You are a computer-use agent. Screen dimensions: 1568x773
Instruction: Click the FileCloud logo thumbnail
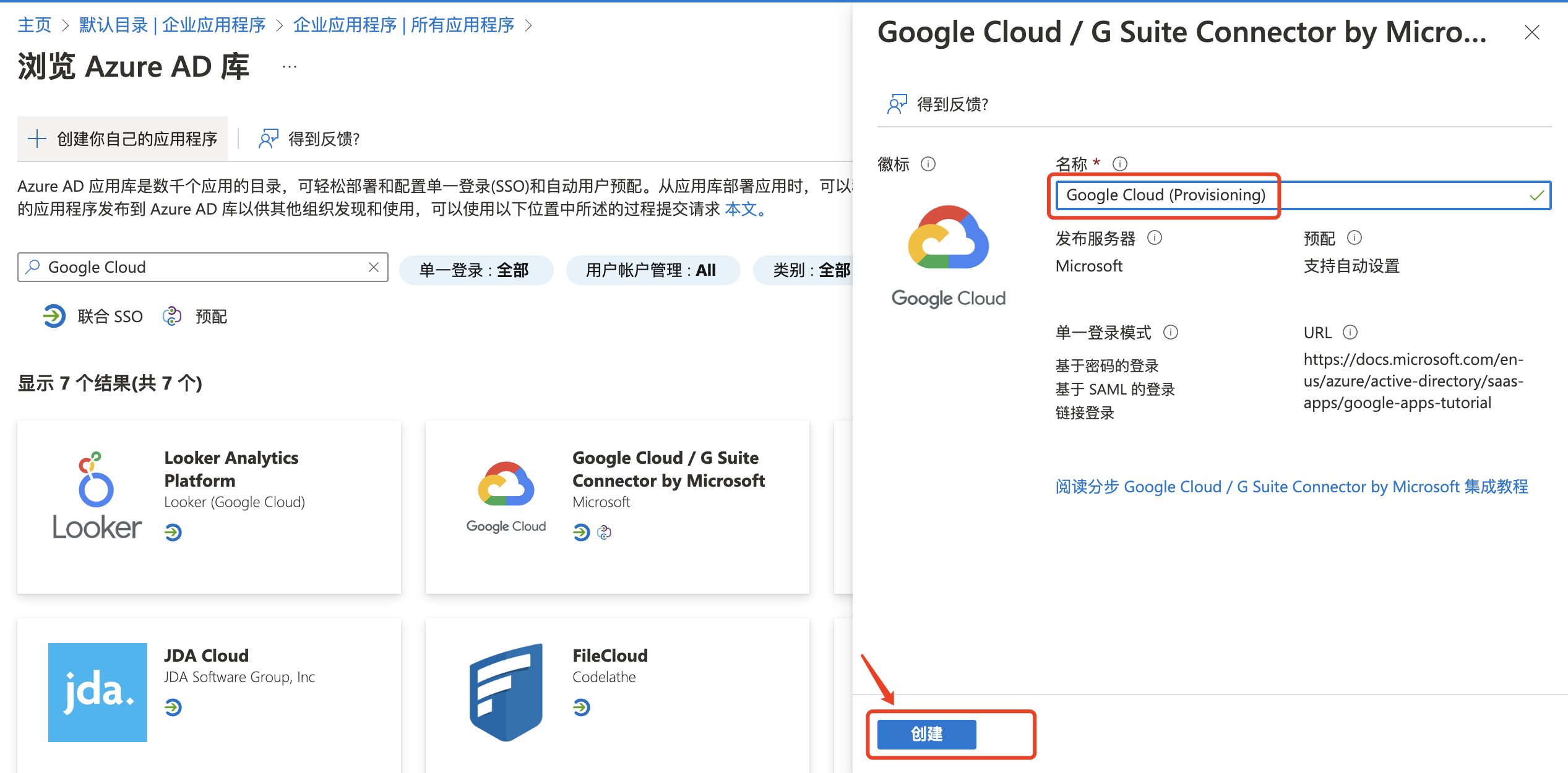click(x=506, y=693)
